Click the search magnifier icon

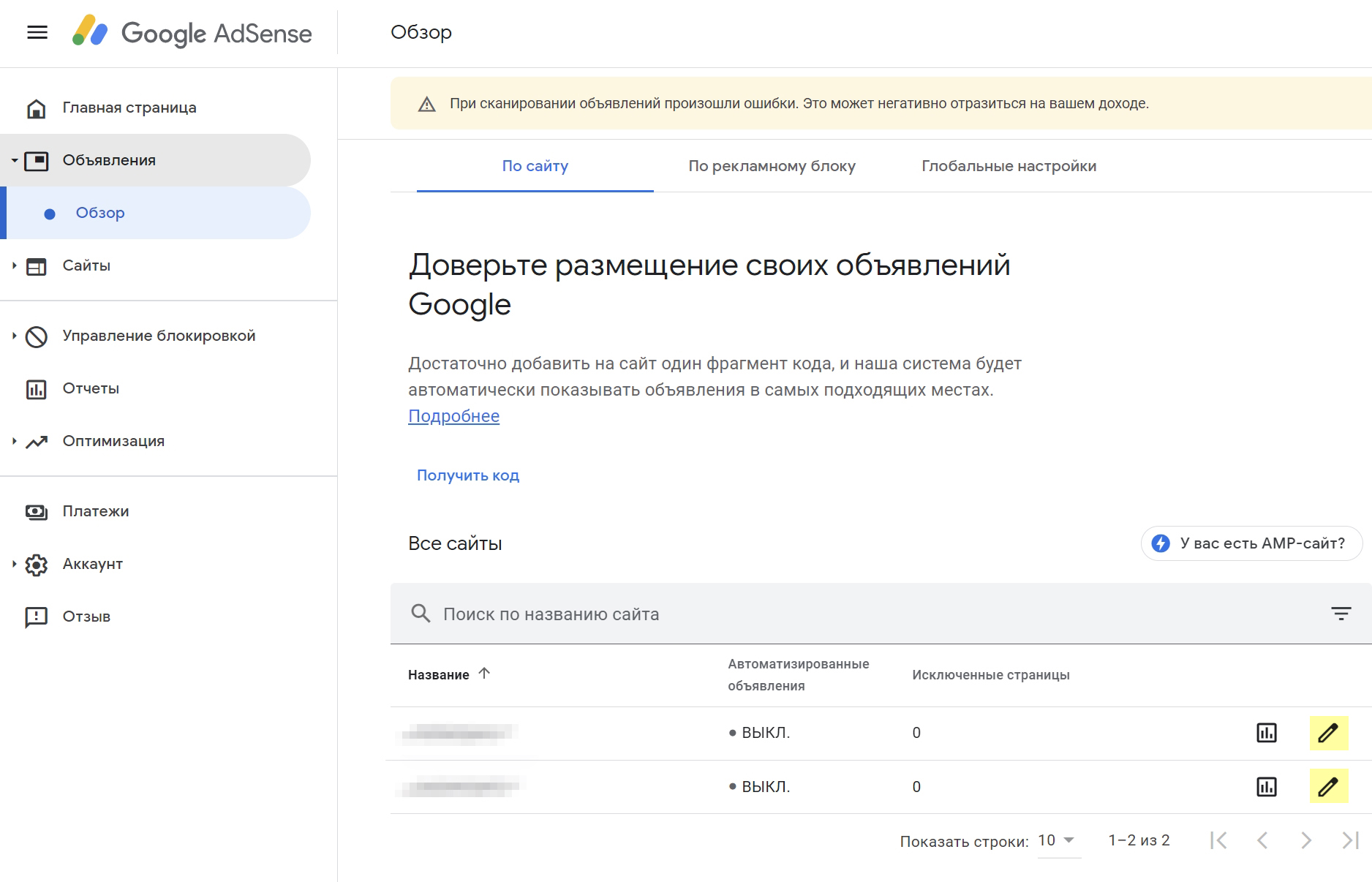(421, 613)
